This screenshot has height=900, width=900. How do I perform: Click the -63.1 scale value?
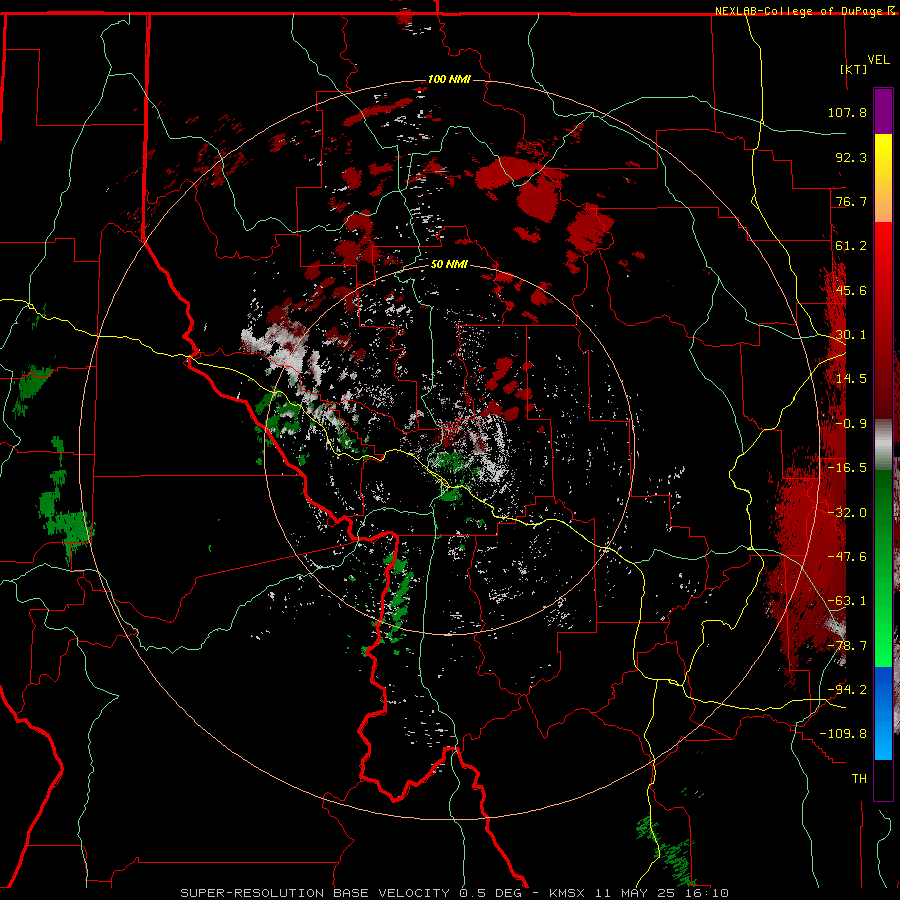[847, 601]
